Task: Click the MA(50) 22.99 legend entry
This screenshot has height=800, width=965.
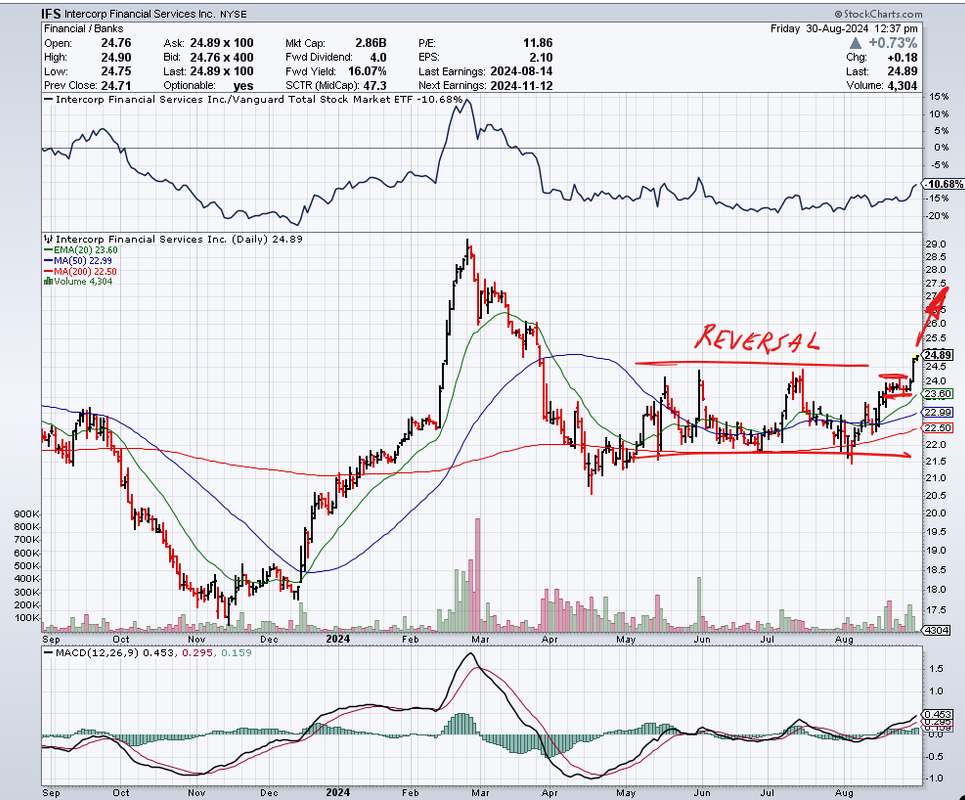Action: click(x=79, y=260)
